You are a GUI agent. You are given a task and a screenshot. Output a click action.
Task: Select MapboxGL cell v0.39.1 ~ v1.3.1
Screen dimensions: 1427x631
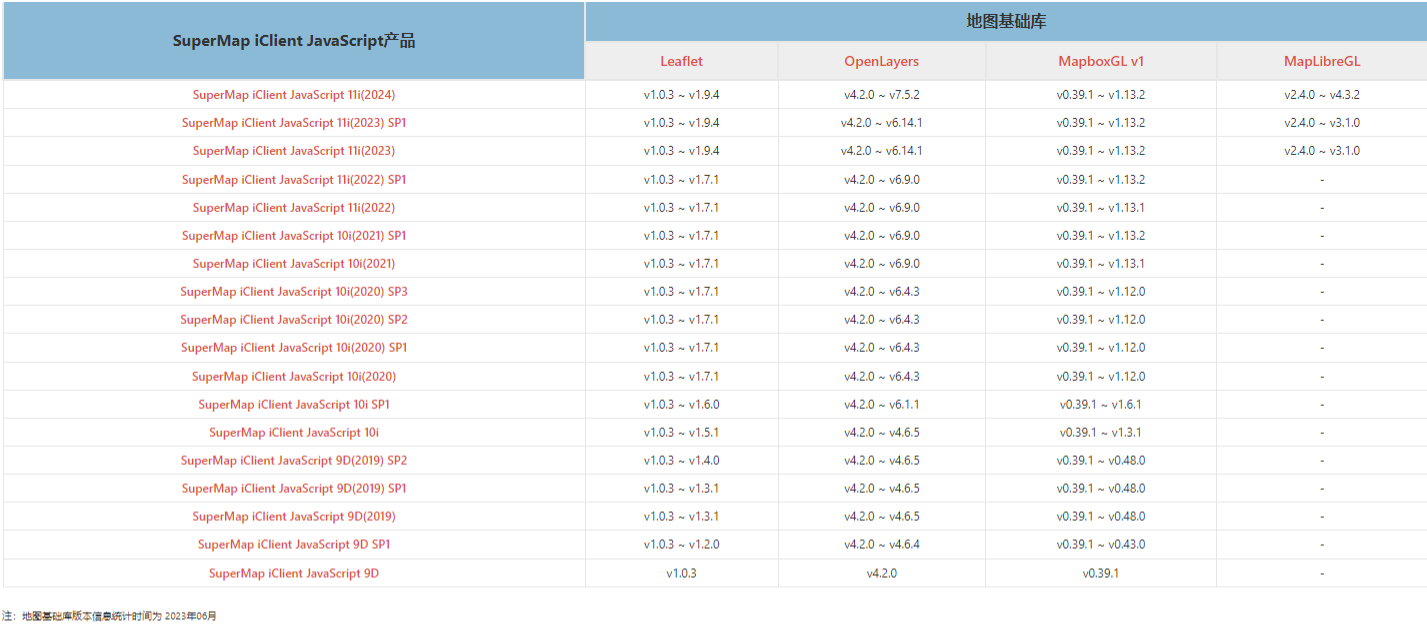pos(1101,433)
